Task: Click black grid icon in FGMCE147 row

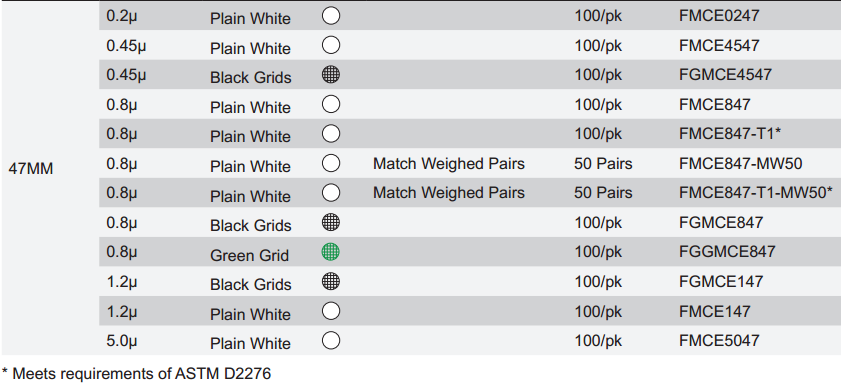Action: coord(331,281)
